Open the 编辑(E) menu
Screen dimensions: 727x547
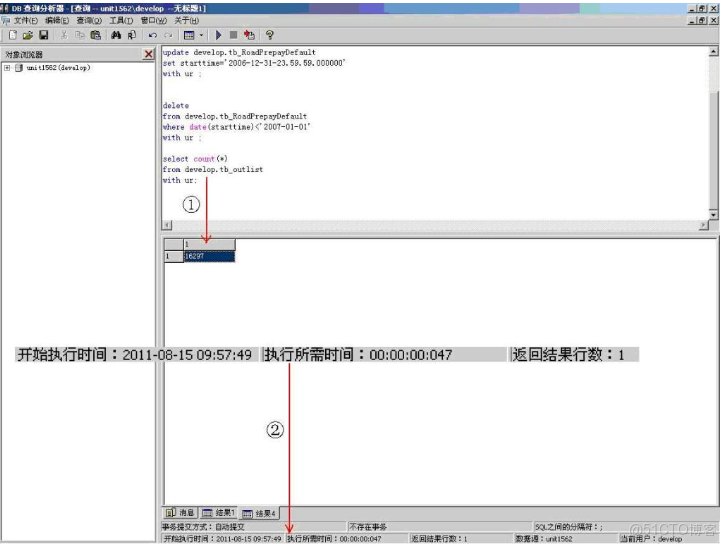pyautogui.click(x=57, y=20)
